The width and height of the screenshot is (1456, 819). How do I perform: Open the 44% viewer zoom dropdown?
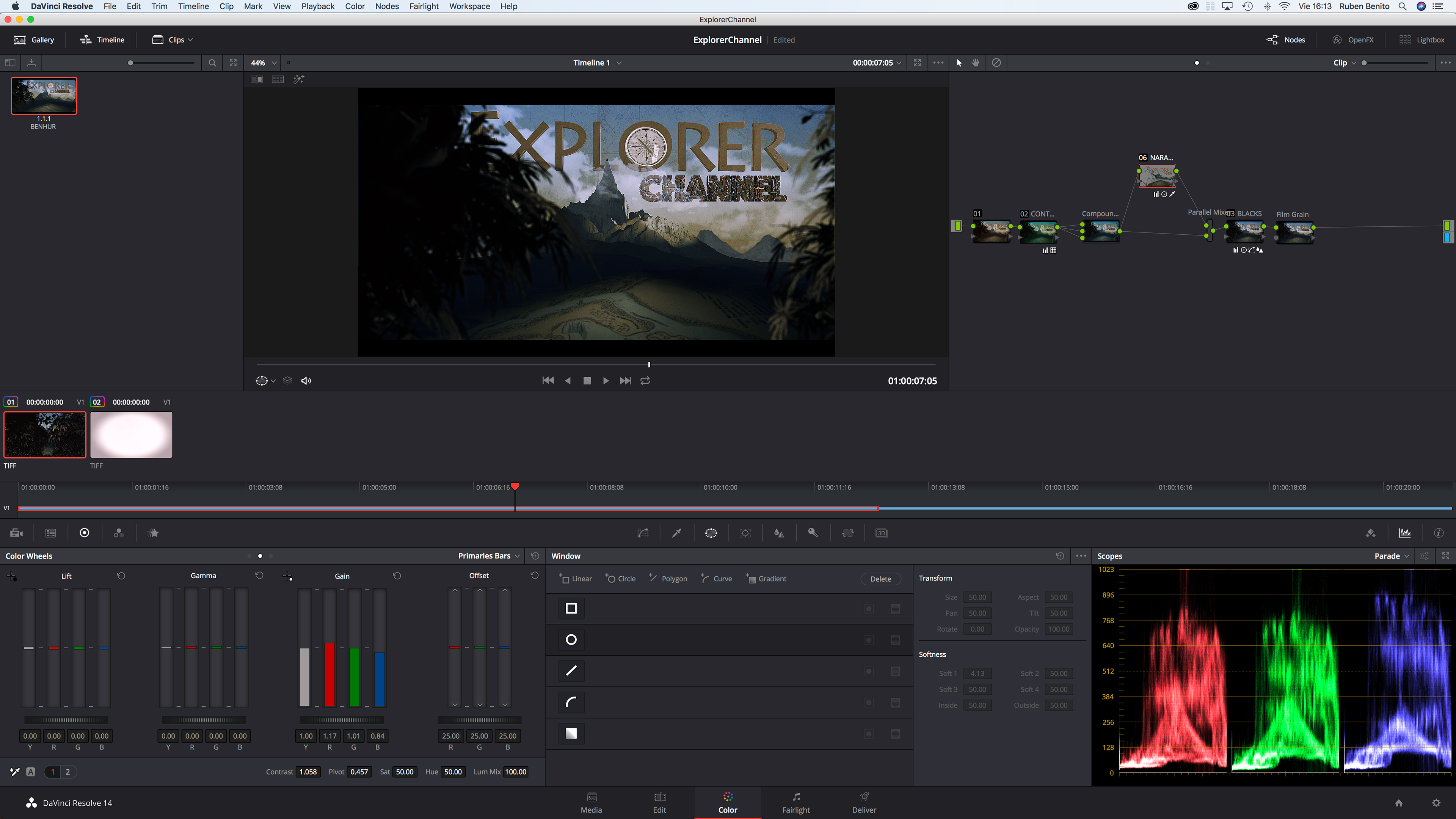[x=264, y=63]
